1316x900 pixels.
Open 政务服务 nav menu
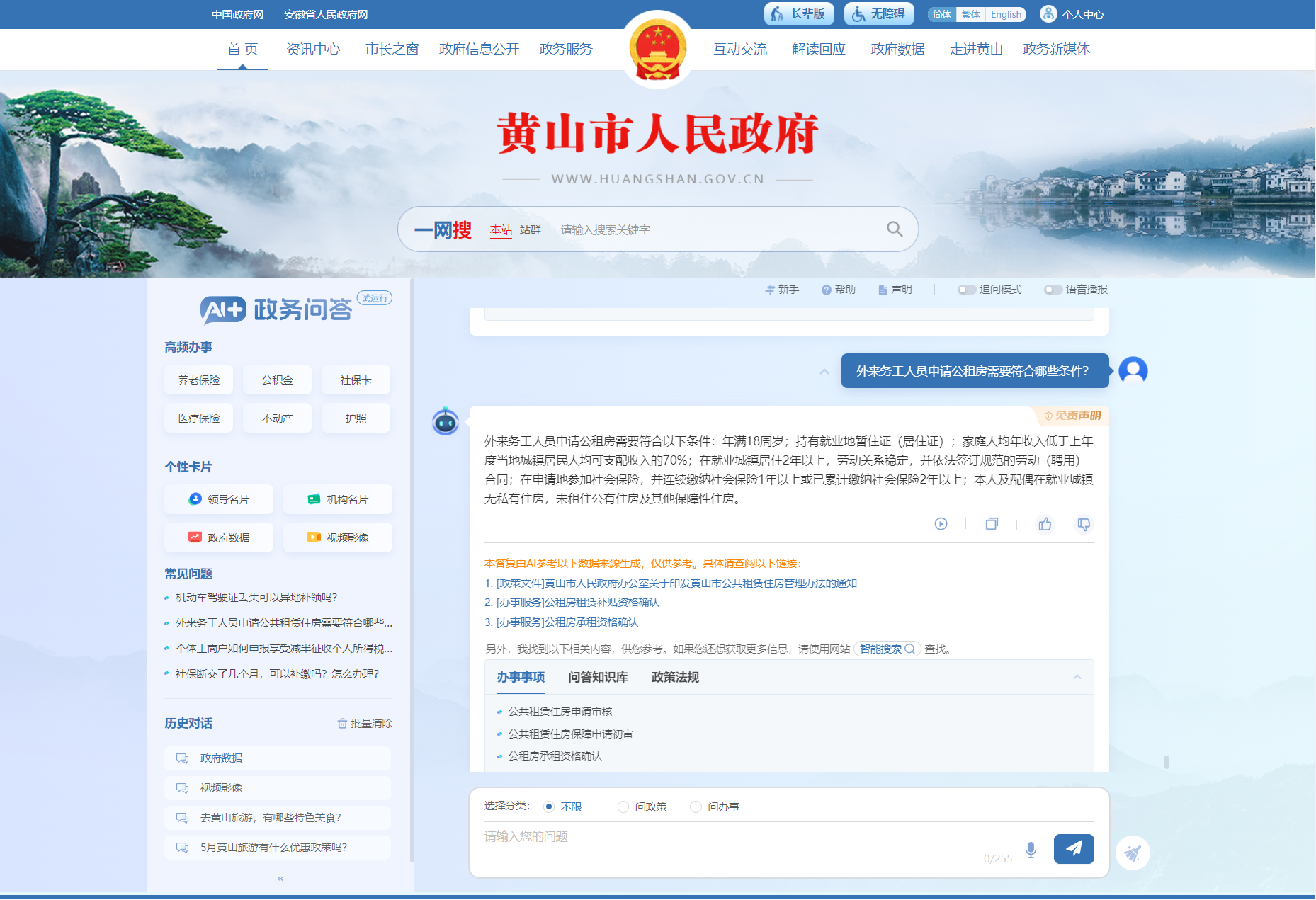pos(566,49)
